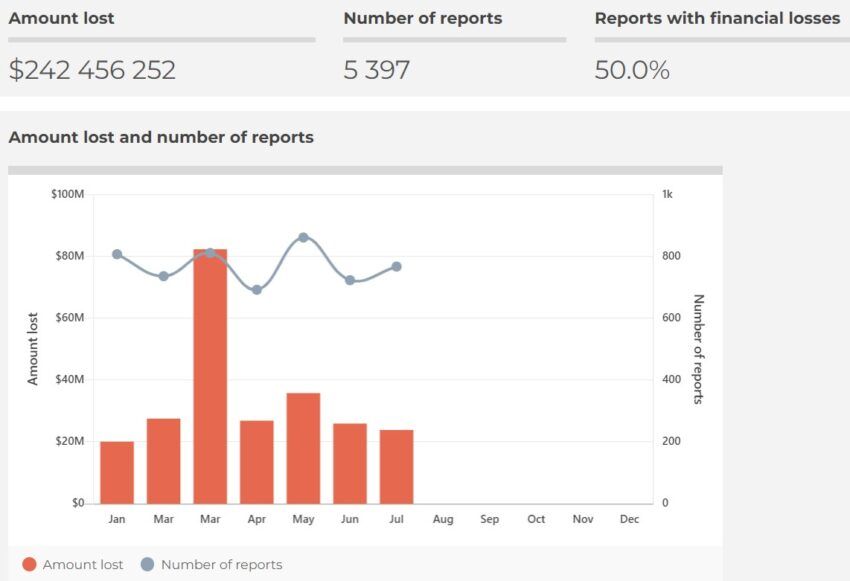Click the June reports line data point

pyautogui.click(x=350, y=280)
